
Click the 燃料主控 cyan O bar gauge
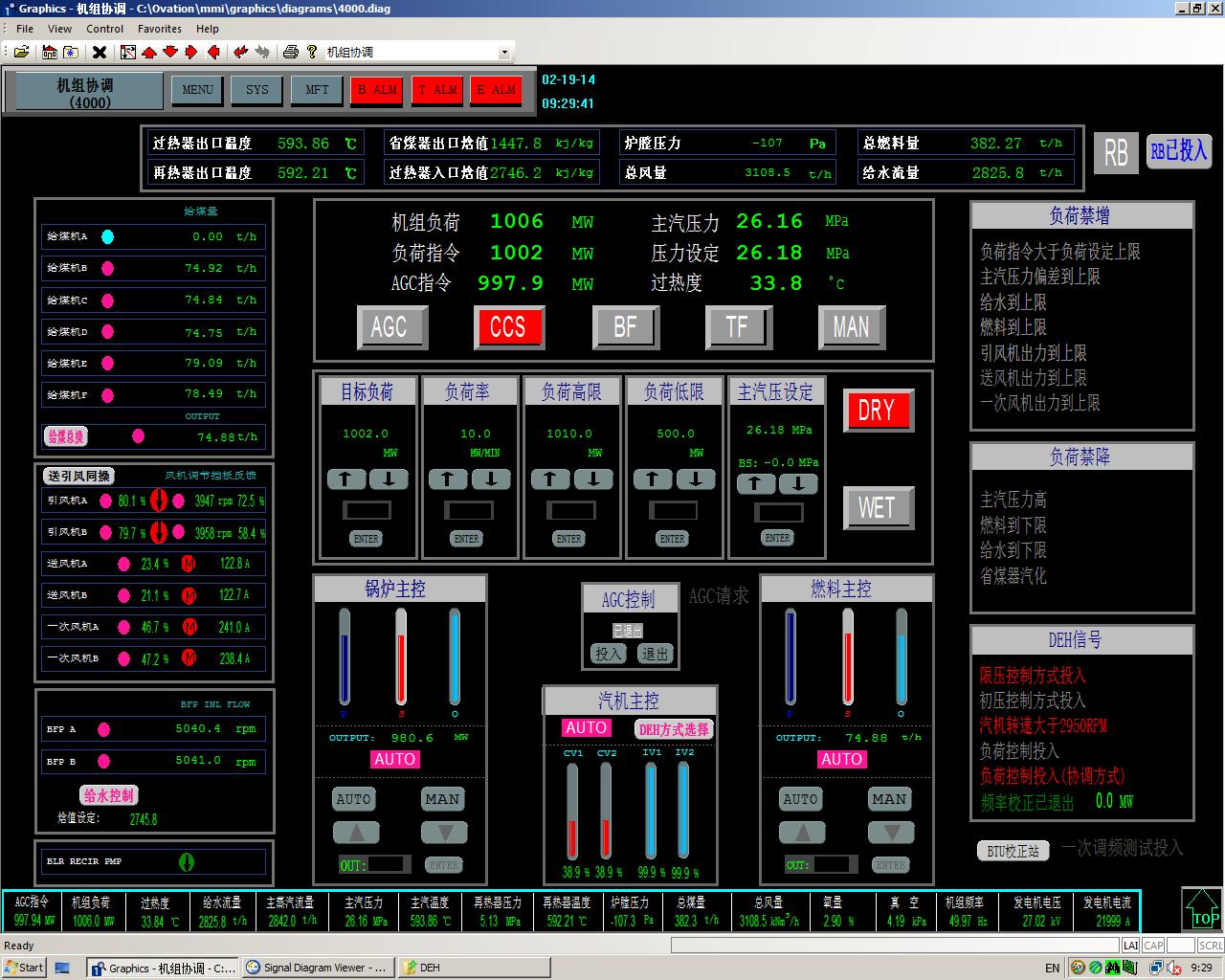pos(902,657)
